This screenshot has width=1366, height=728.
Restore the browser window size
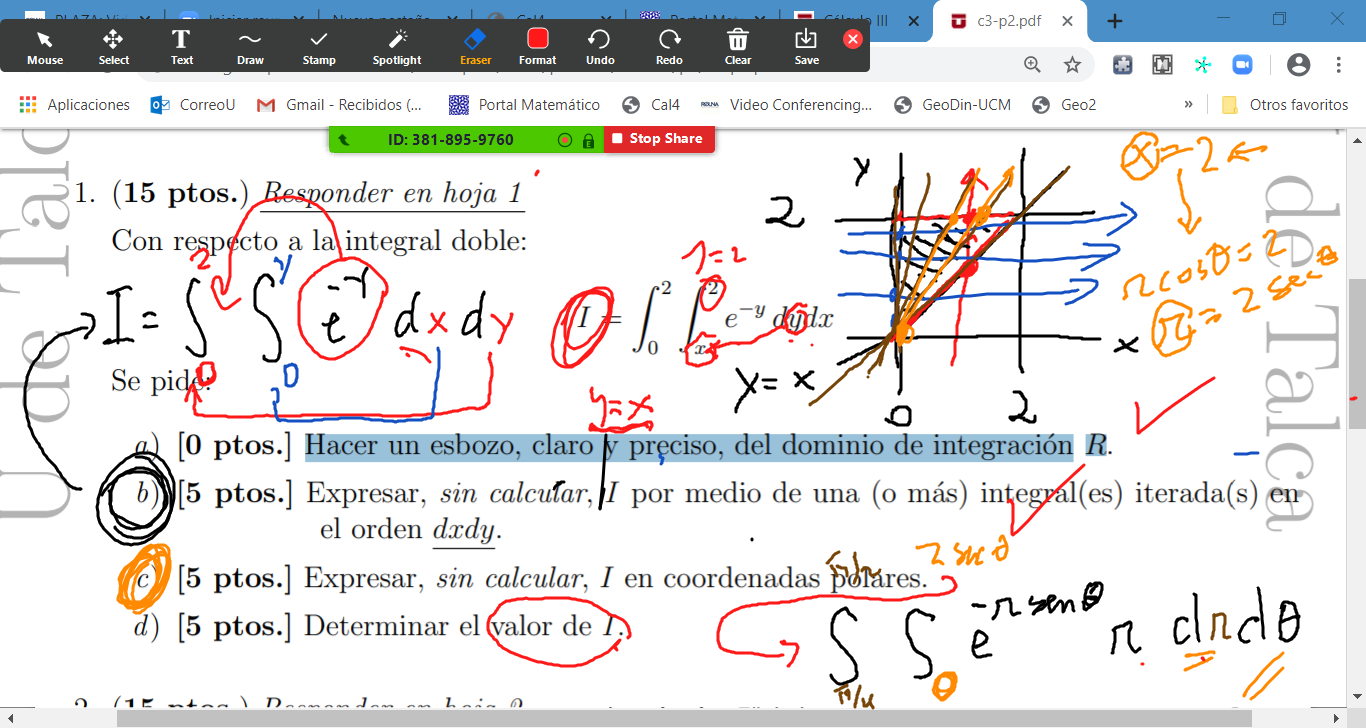click(x=1279, y=19)
